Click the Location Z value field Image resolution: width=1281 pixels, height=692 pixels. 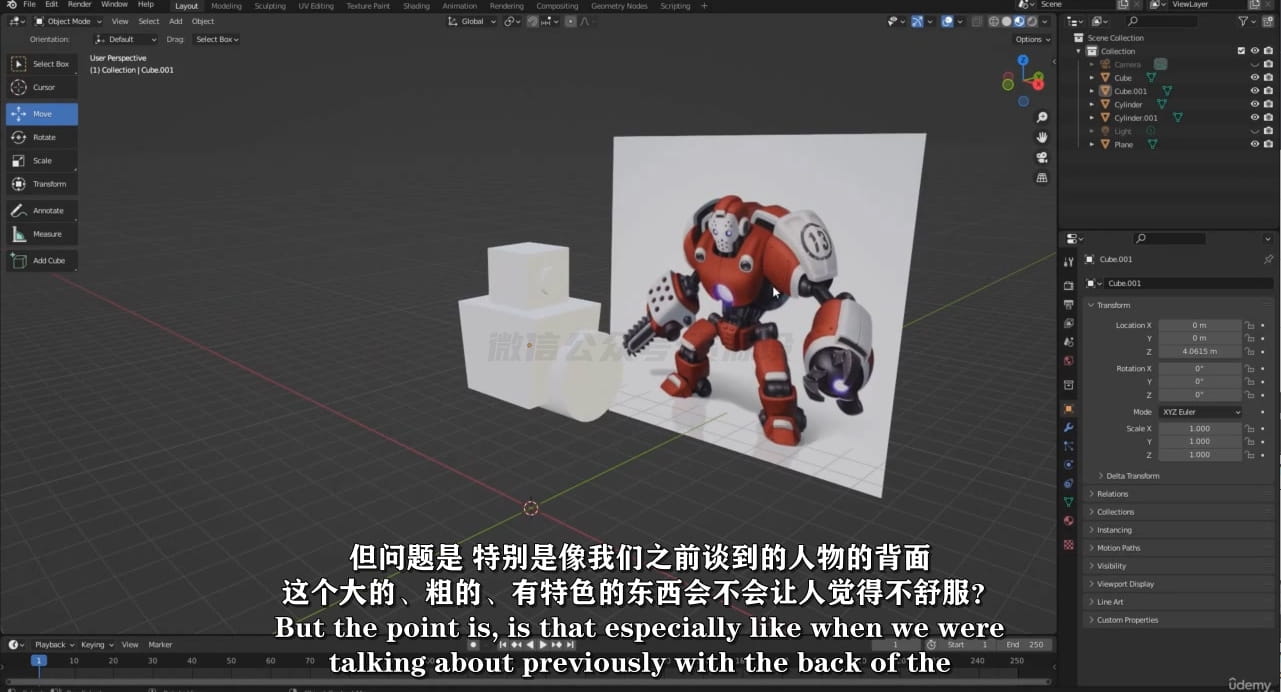1199,351
